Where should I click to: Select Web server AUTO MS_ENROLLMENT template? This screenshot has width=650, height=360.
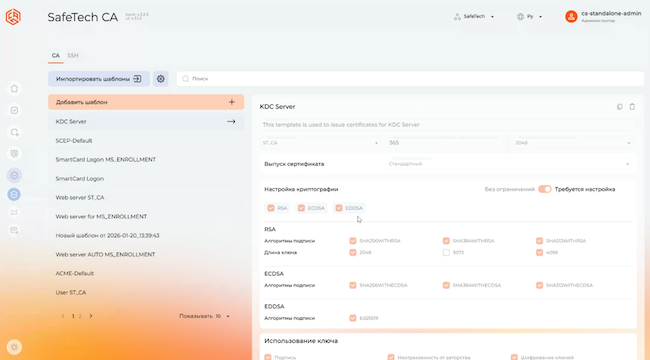[146, 254]
